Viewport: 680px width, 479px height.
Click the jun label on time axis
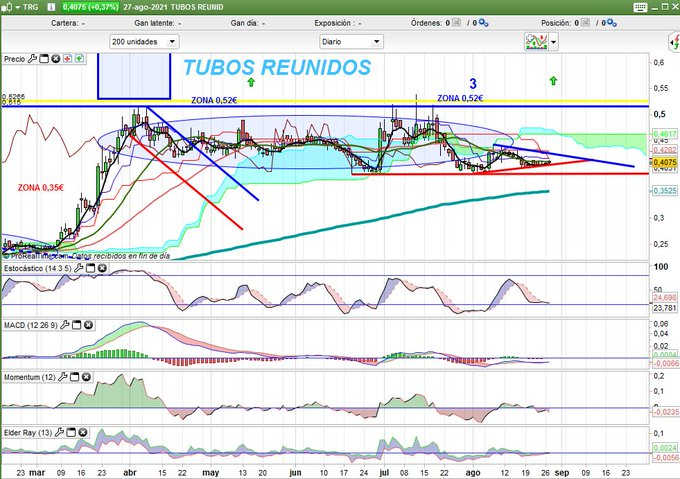click(295, 472)
